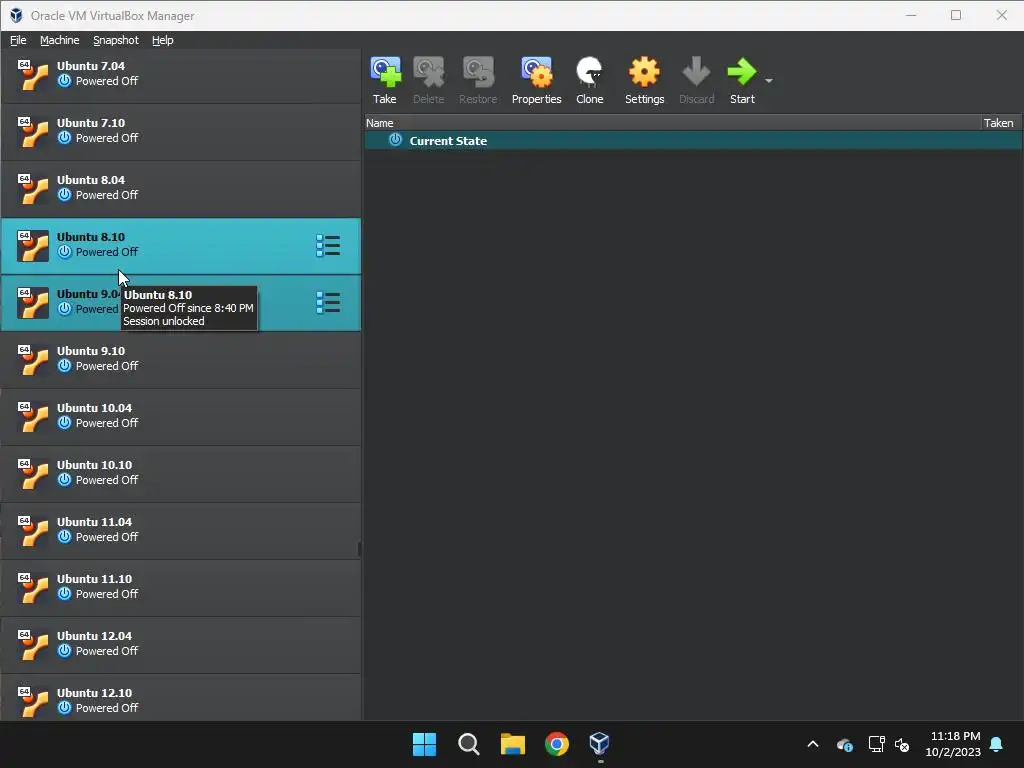Select the Ubuntu 12.04 virtual machine

(181, 645)
